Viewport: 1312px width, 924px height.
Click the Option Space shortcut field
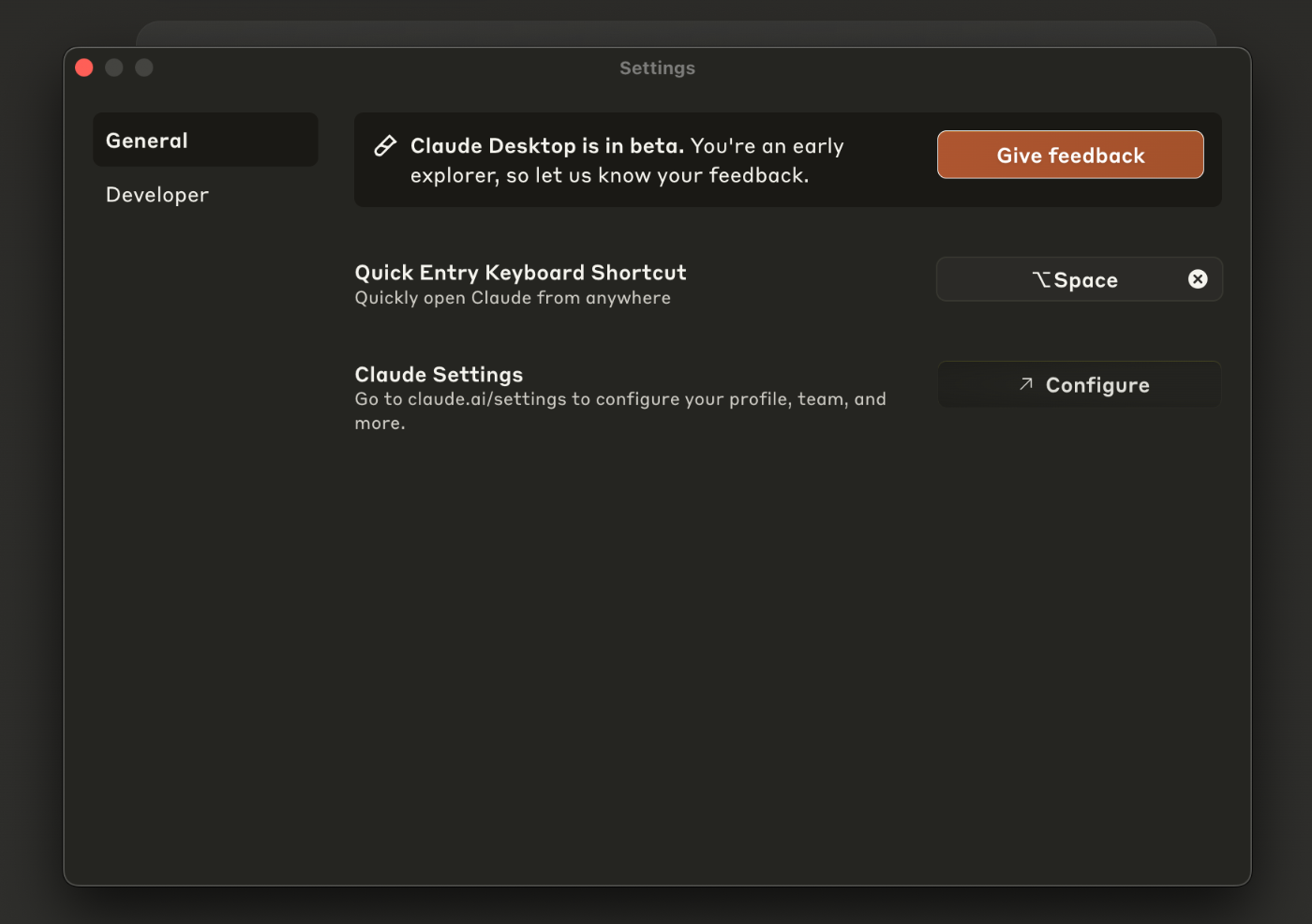pos(1080,279)
